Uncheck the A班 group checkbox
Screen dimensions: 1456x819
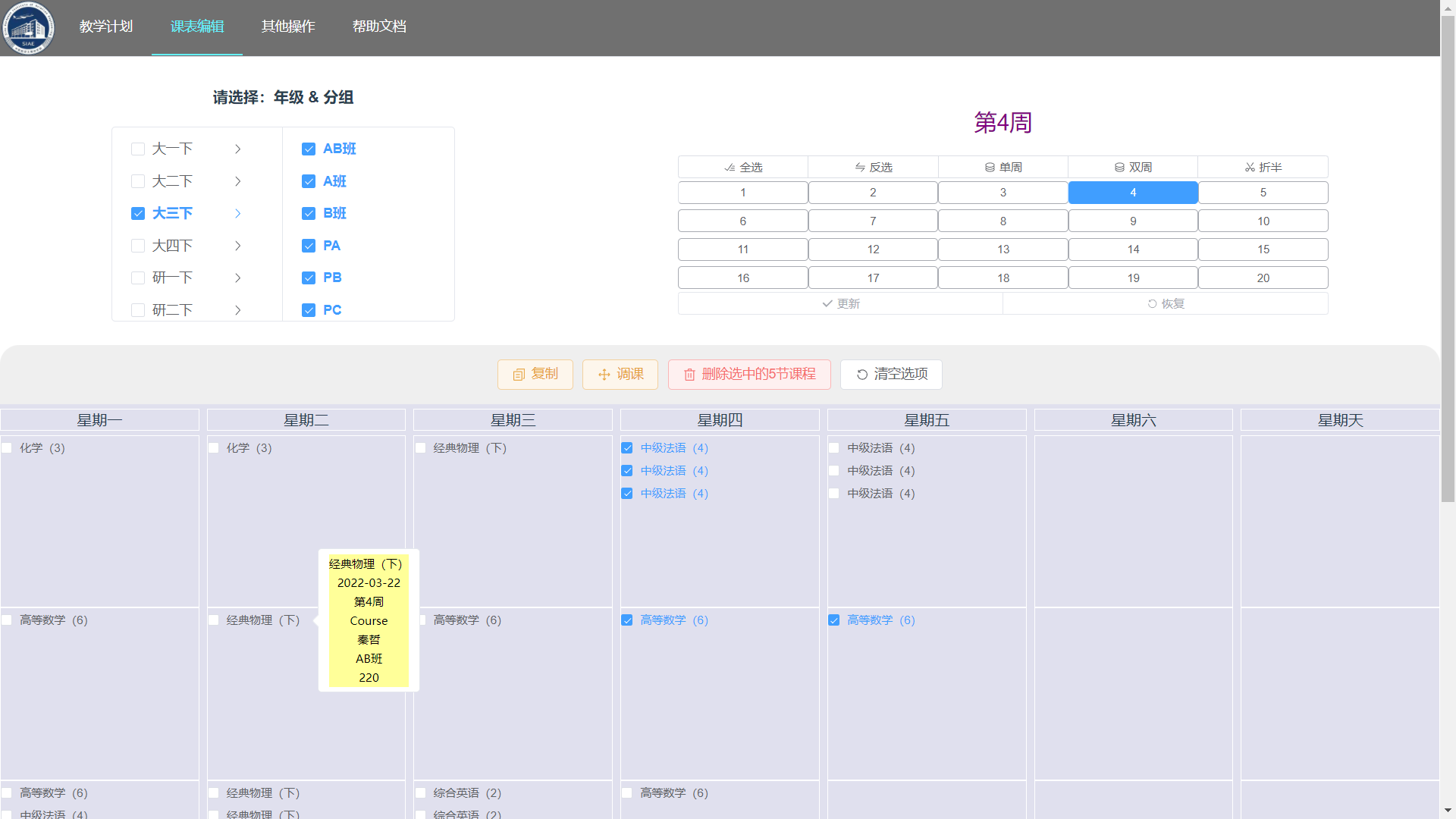309,181
